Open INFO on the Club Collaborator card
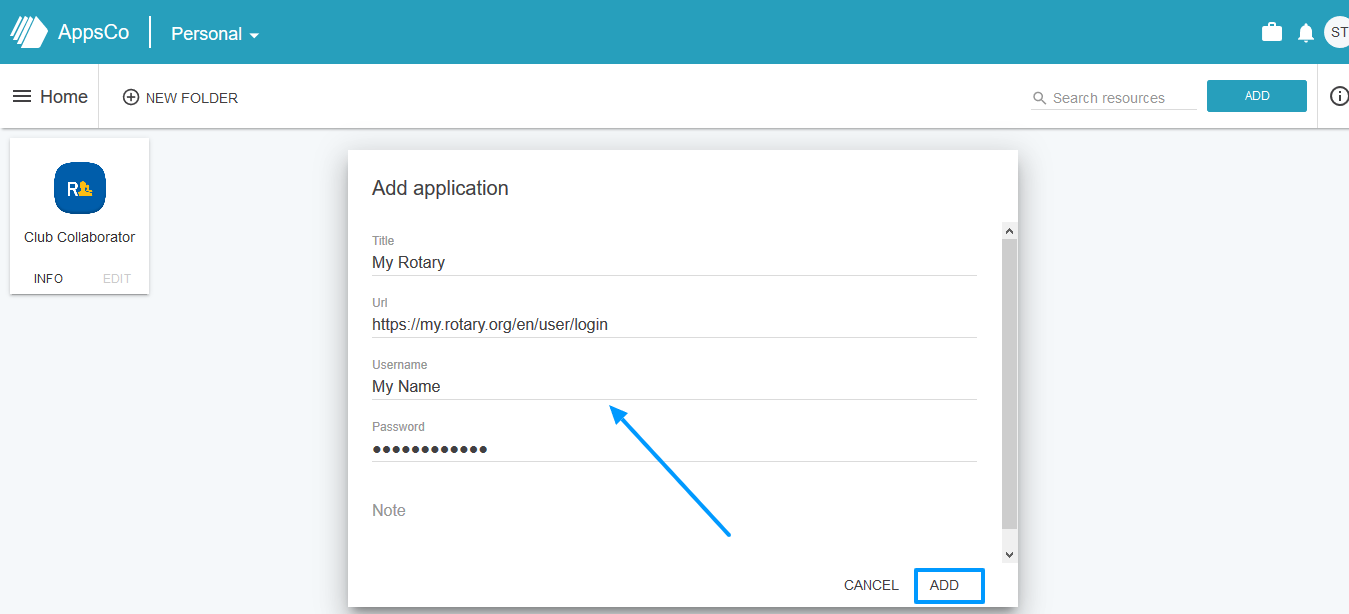 click(x=48, y=279)
